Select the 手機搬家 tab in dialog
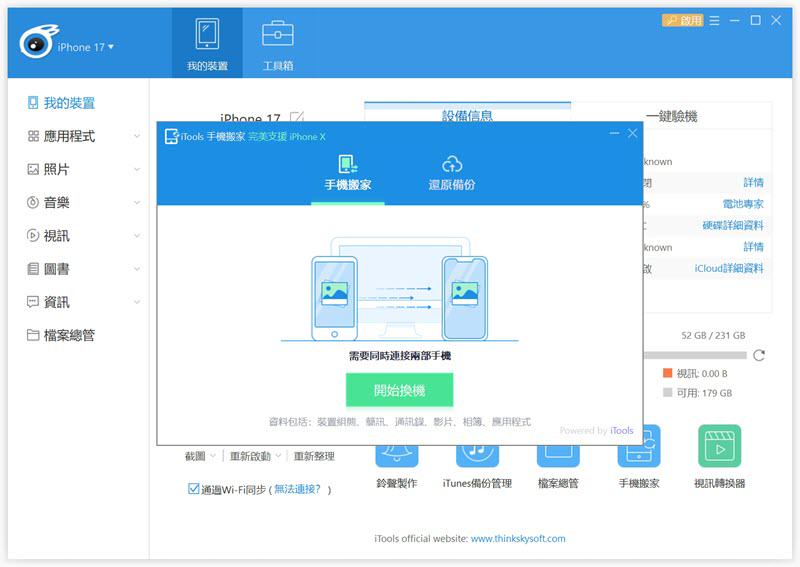The image size is (800, 567). click(x=348, y=174)
